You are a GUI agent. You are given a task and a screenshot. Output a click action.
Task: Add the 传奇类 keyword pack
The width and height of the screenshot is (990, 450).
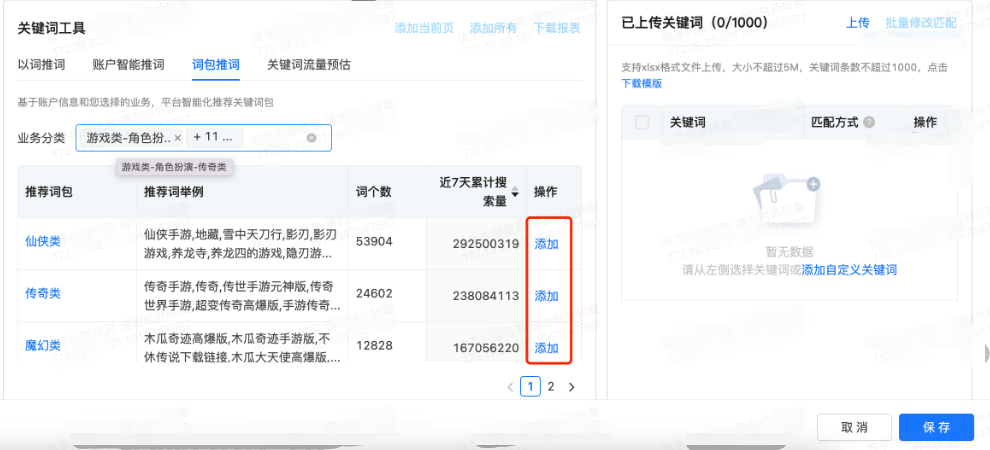point(546,296)
